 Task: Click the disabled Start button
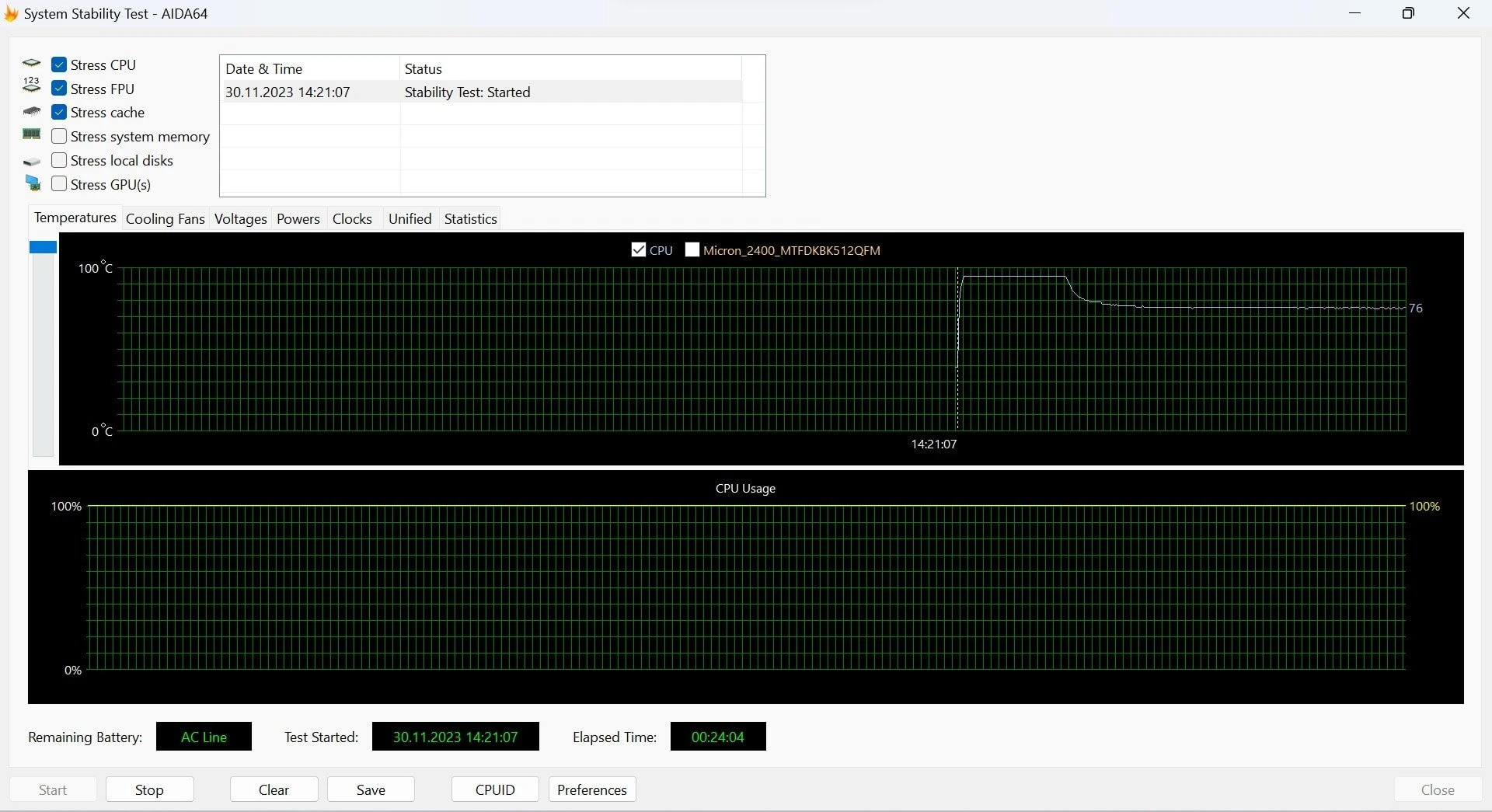pyautogui.click(x=53, y=789)
